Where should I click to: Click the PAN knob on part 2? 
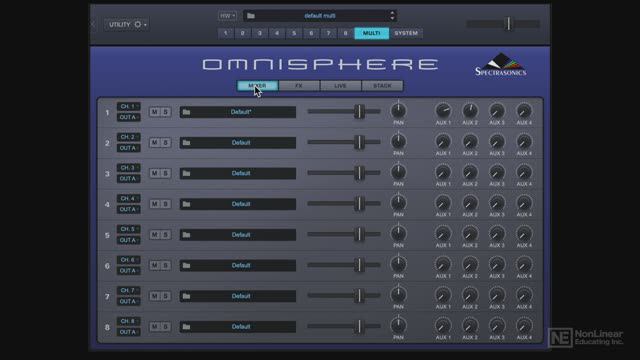pyautogui.click(x=398, y=141)
